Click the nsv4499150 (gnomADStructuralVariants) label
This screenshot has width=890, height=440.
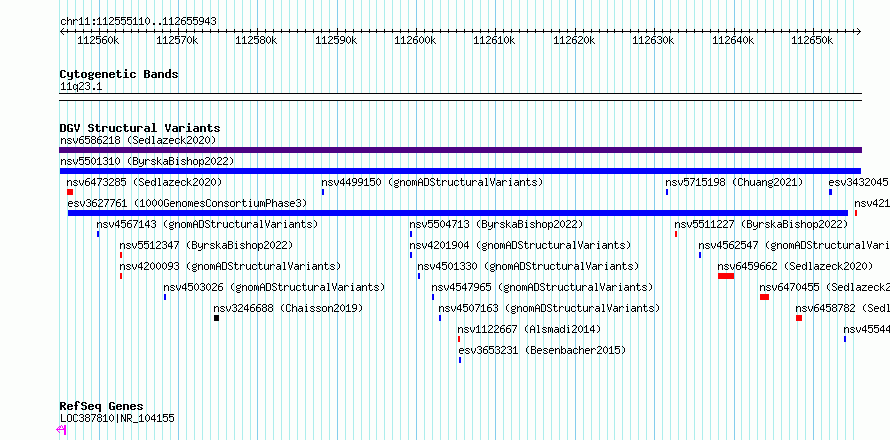[433, 182]
